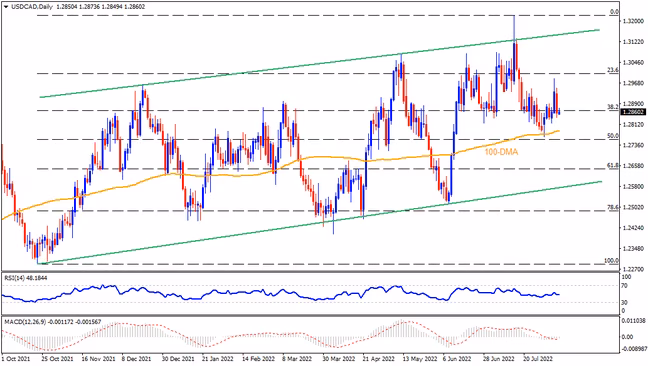Click the 21 Jan 2022 date label
The width and height of the screenshot is (648, 366).
tap(218, 358)
